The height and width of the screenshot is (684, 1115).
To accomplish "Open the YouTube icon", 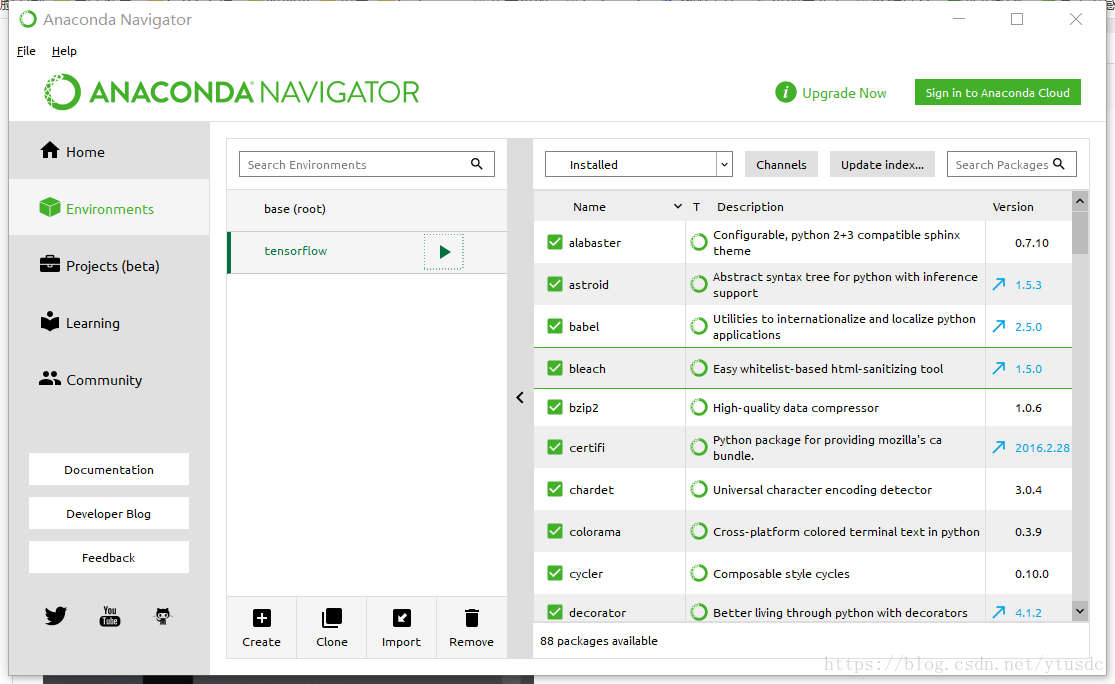I will [110, 616].
